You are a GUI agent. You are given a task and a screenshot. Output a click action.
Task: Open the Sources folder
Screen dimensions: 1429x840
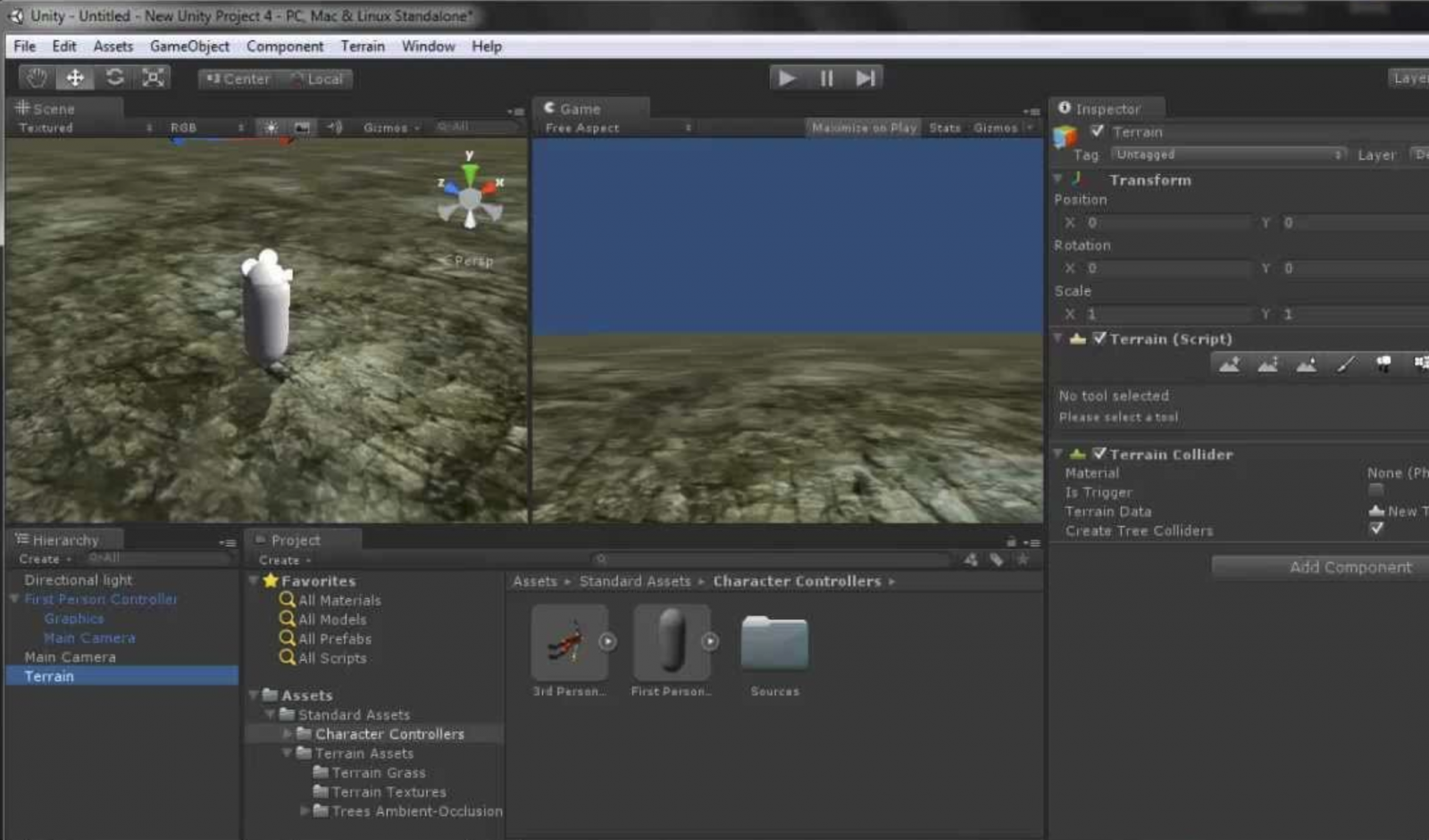774,643
